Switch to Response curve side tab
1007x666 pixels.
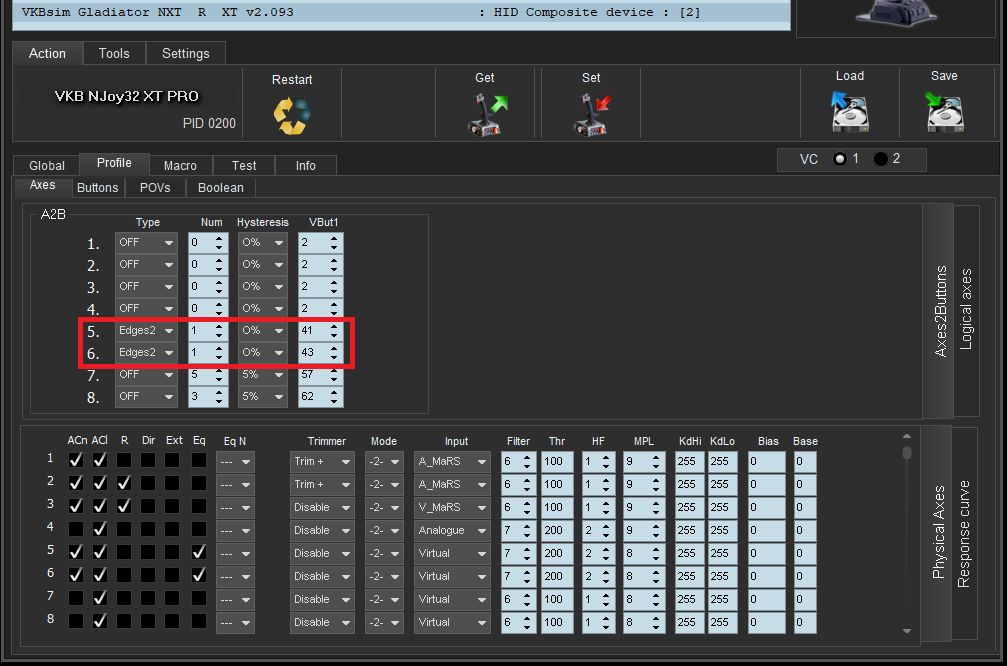click(964, 533)
